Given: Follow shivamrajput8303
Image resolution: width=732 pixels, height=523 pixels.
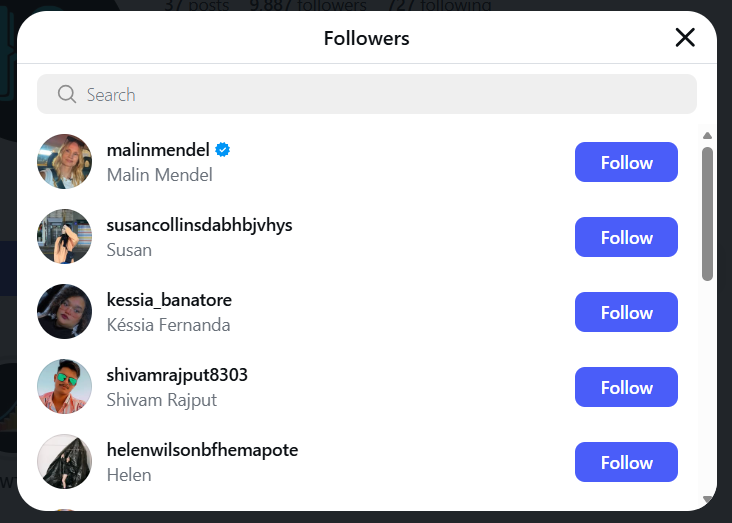Looking at the screenshot, I should (x=626, y=387).
